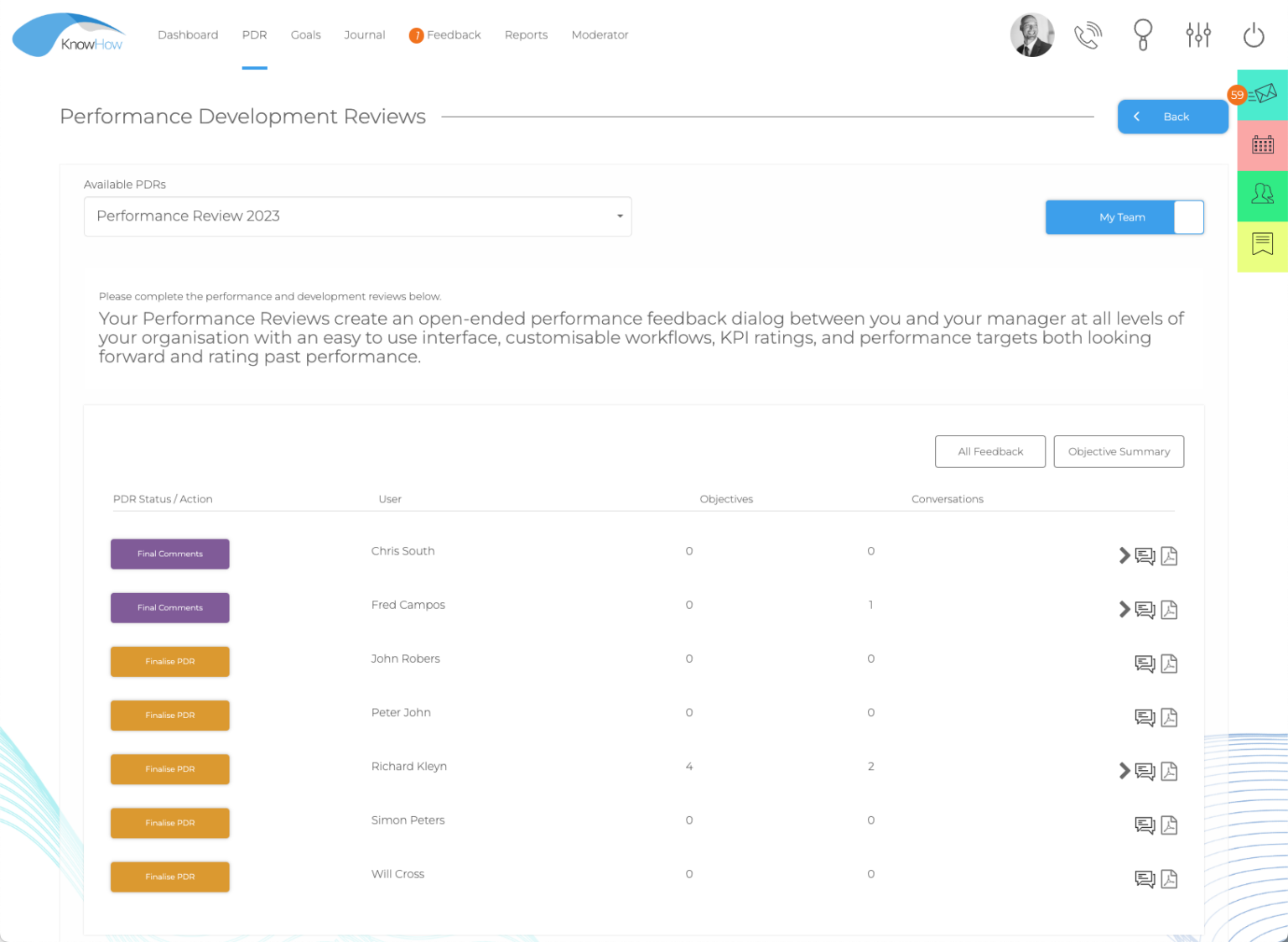The image size is (1288, 942).
Task: Open the calendar sidebar icon
Action: [1263, 145]
